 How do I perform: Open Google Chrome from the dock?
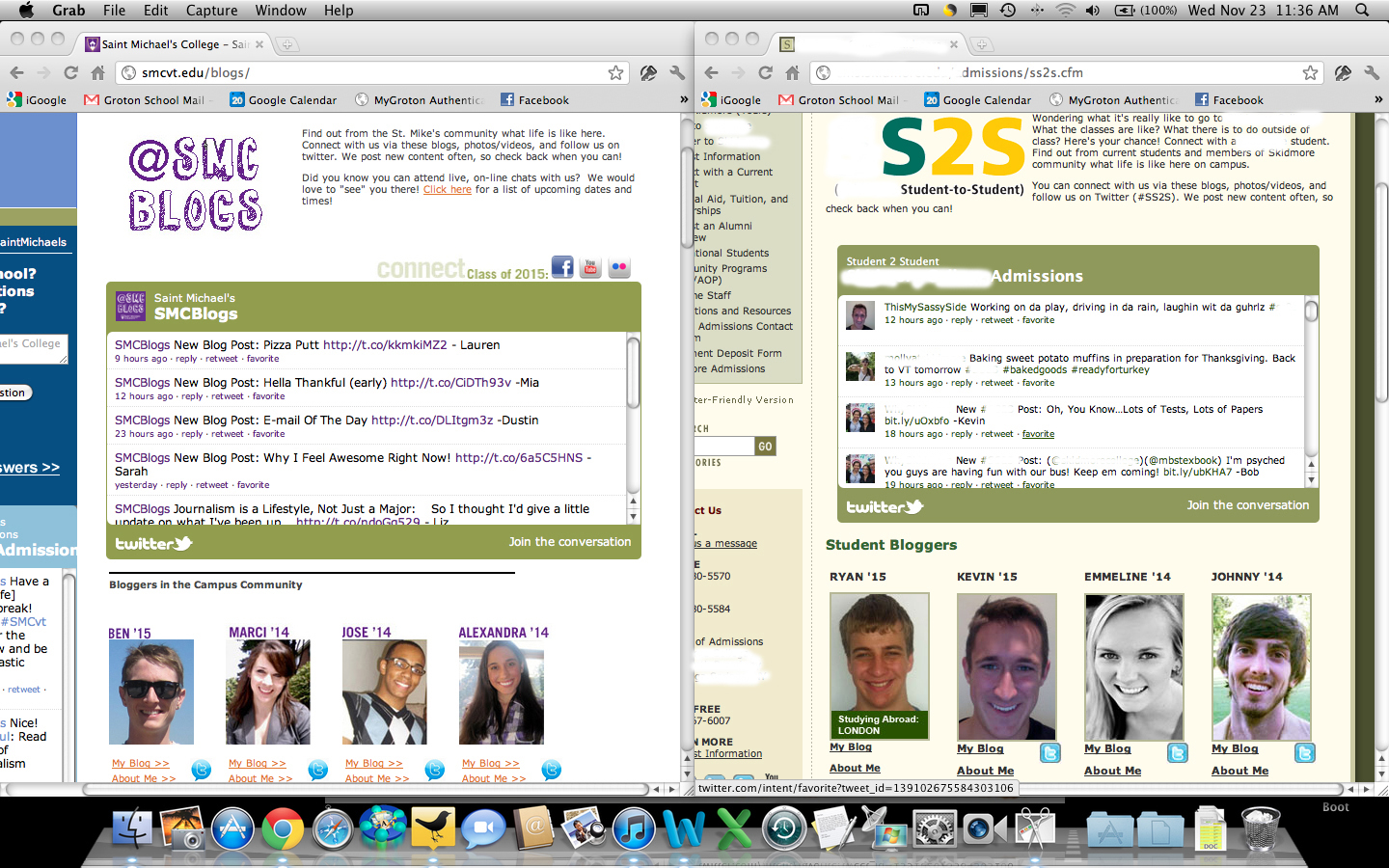coord(283,829)
